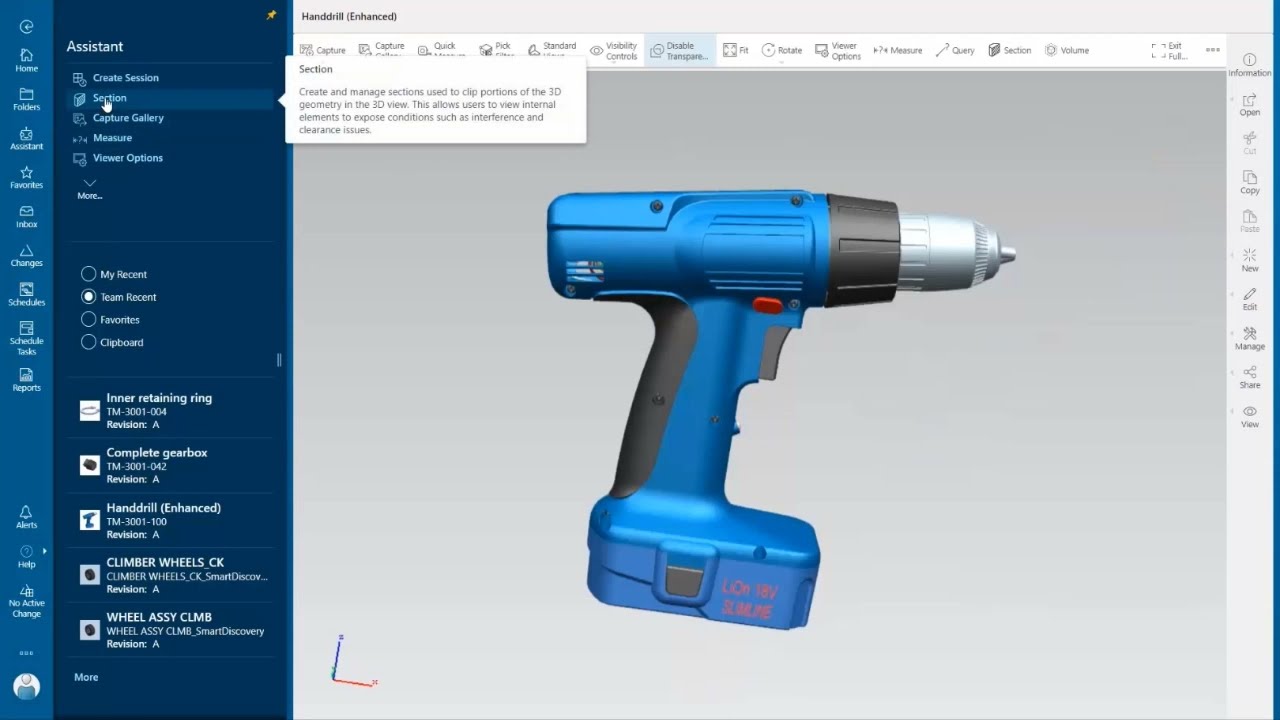Open Visibility Controls in the toolbar
Screen dimensions: 1280x720
click(613, 51)
